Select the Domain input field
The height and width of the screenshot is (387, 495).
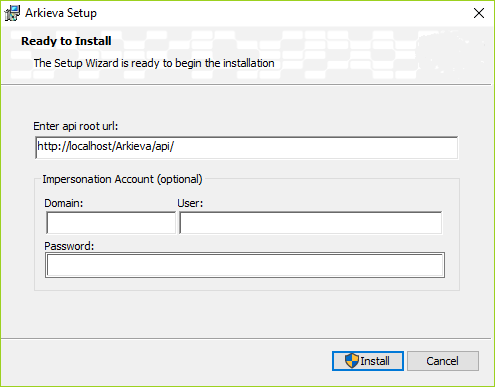pos(111,223)
